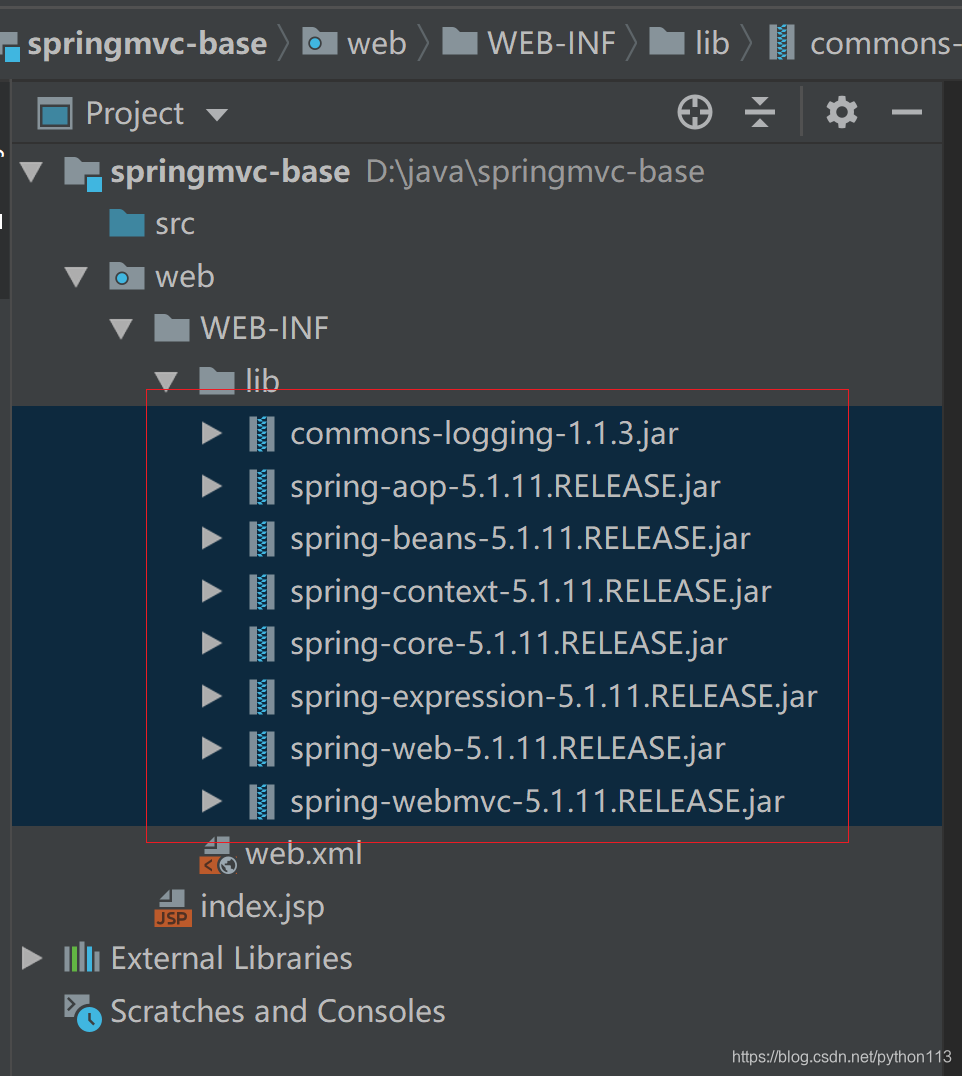Select the src folder row
Viewport: 962px width, 1076px height.
(x=476, y=224)
